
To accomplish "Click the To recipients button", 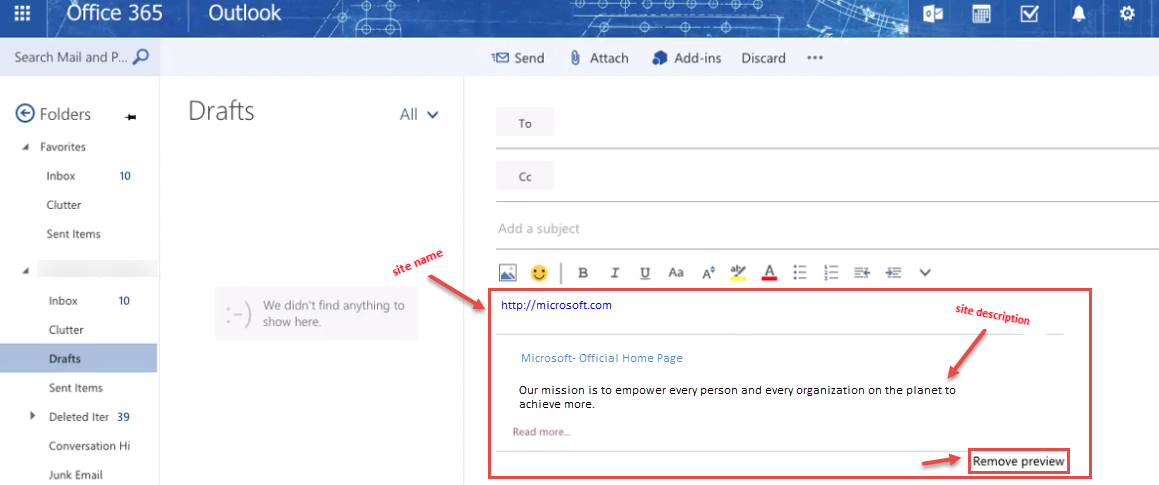I will pos(525,123).
